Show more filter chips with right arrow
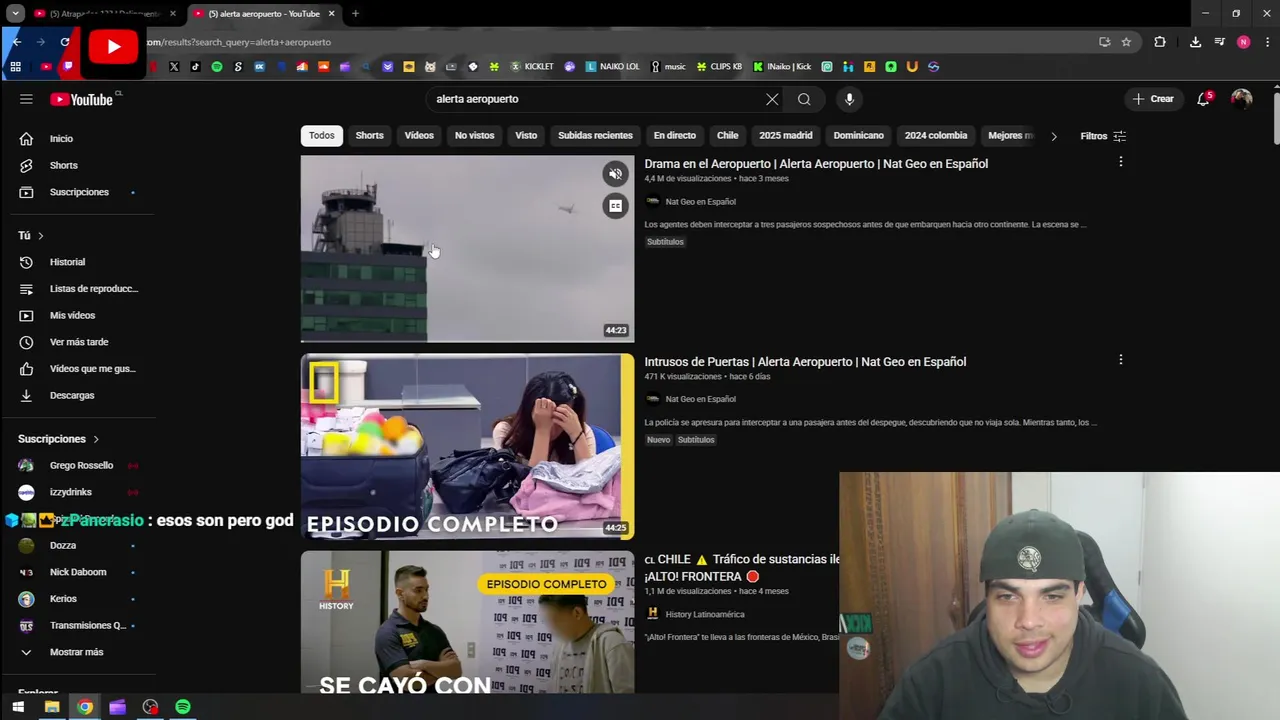 (x=1053, y=136)
